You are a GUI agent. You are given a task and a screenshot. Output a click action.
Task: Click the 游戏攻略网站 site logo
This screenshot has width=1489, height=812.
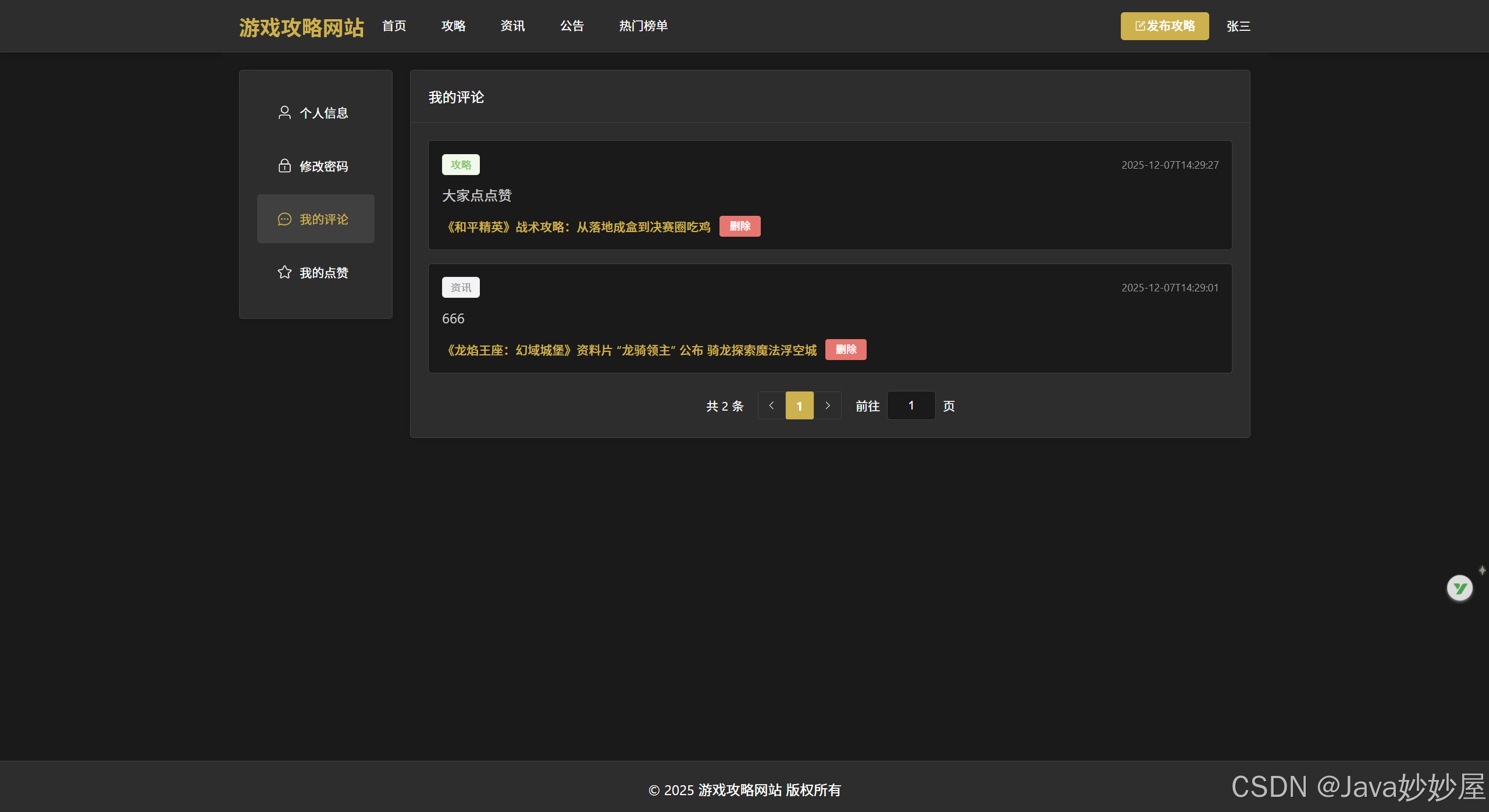[x=301, y=27]
